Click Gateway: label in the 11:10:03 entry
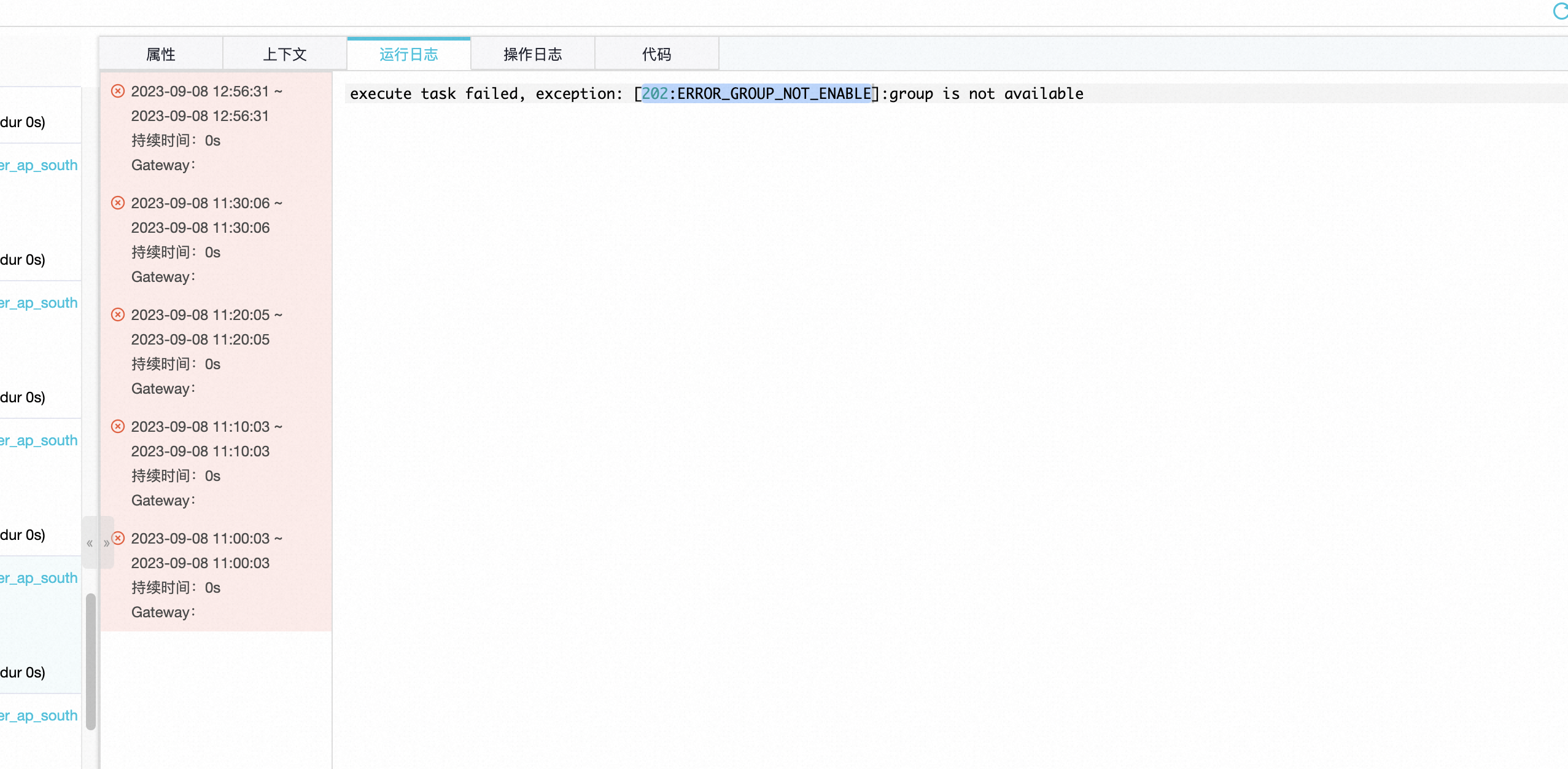 pos(163,501)
